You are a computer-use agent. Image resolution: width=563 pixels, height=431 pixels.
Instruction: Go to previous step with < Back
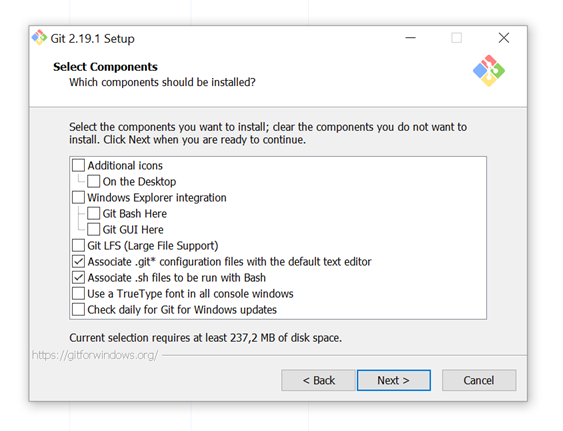click(318, 380)
